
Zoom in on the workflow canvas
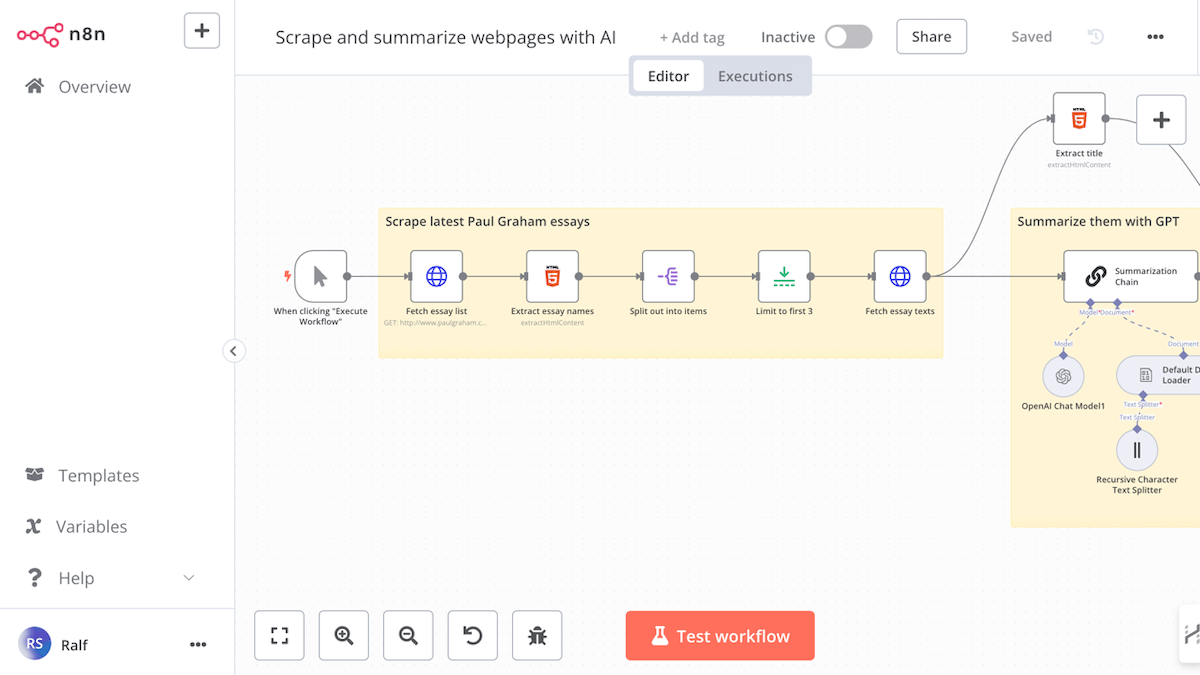344,636
